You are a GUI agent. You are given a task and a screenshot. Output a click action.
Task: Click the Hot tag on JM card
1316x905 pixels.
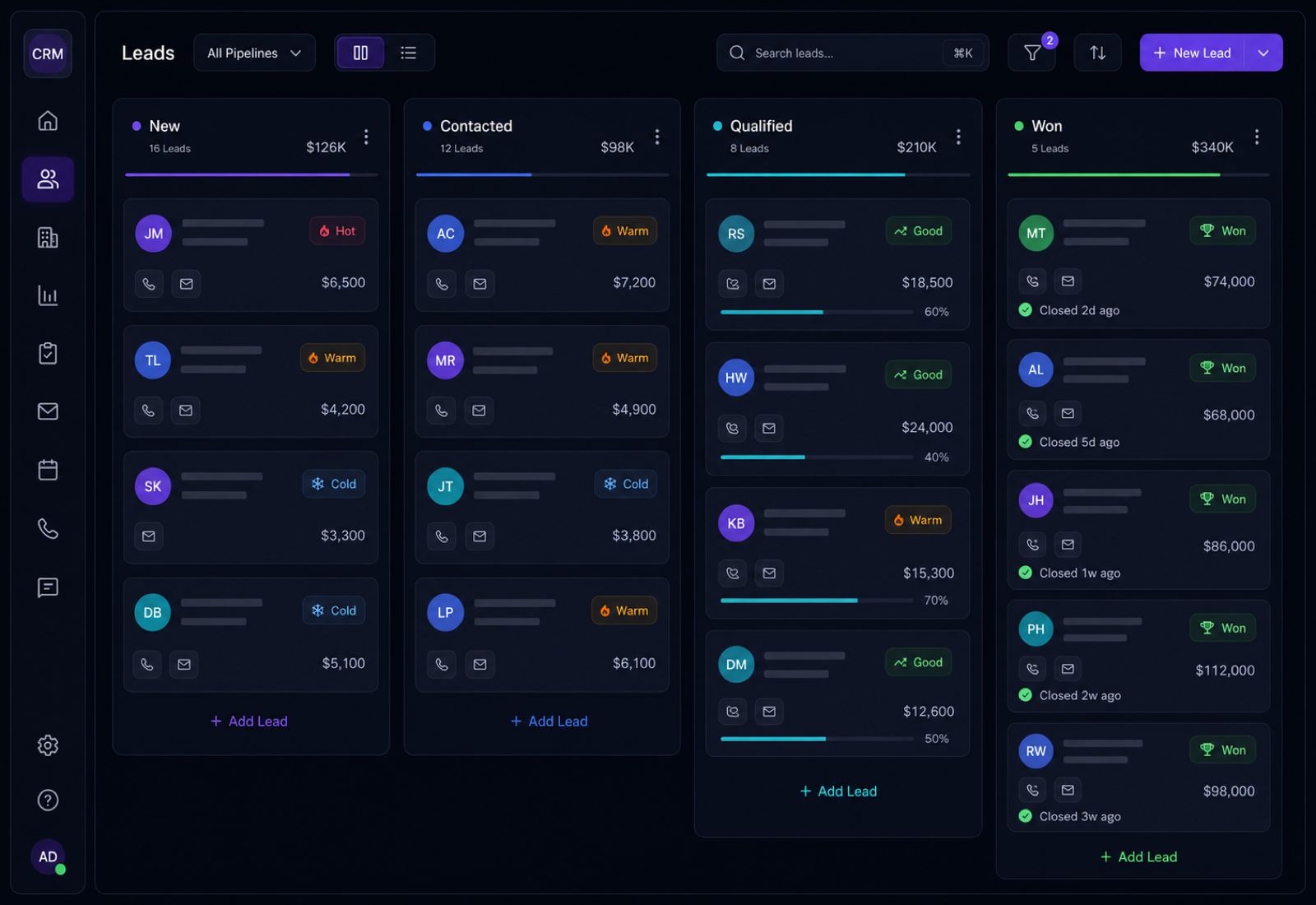click(337, 231)
